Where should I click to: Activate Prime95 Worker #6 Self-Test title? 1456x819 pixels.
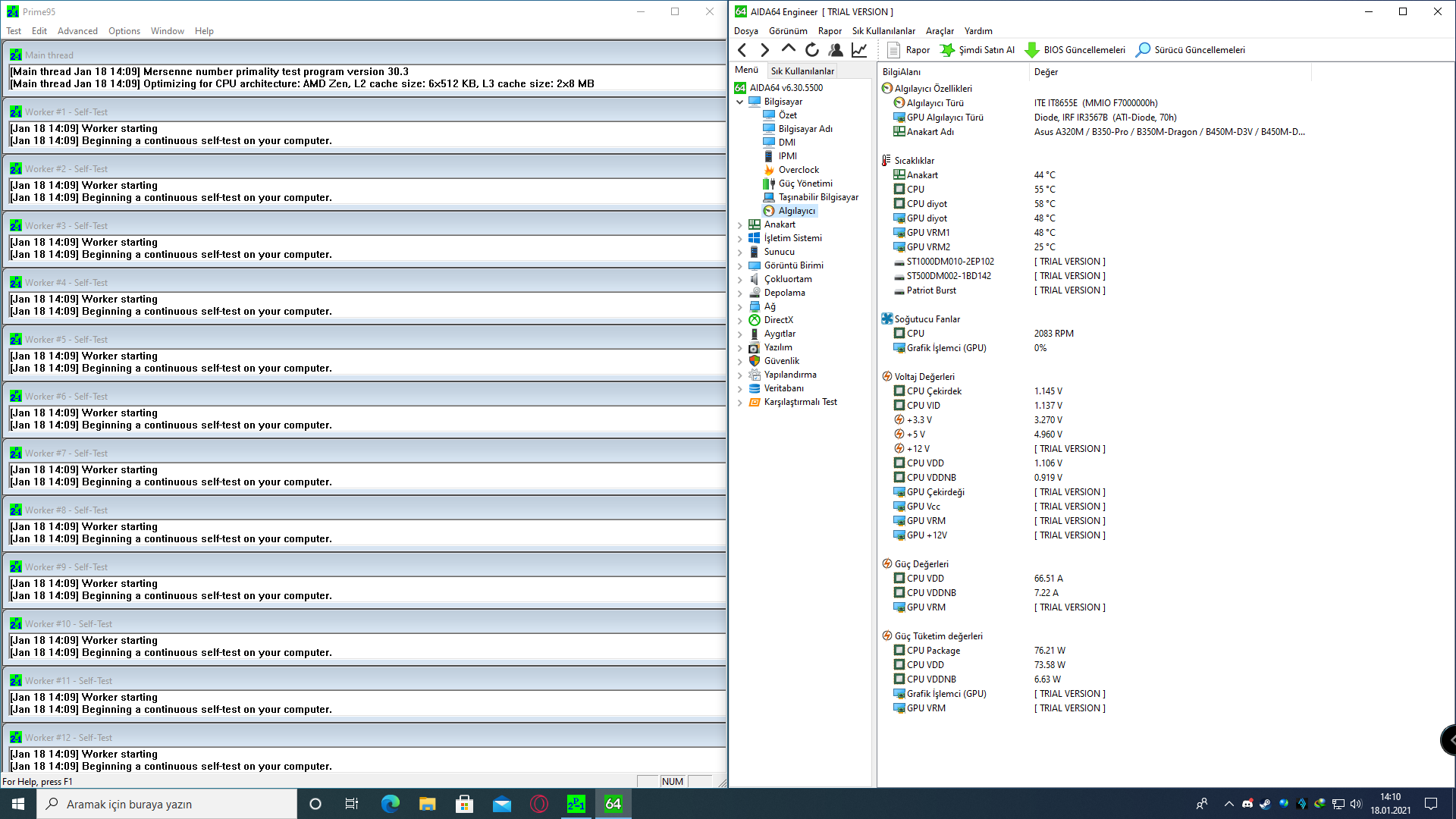[364, 396]
